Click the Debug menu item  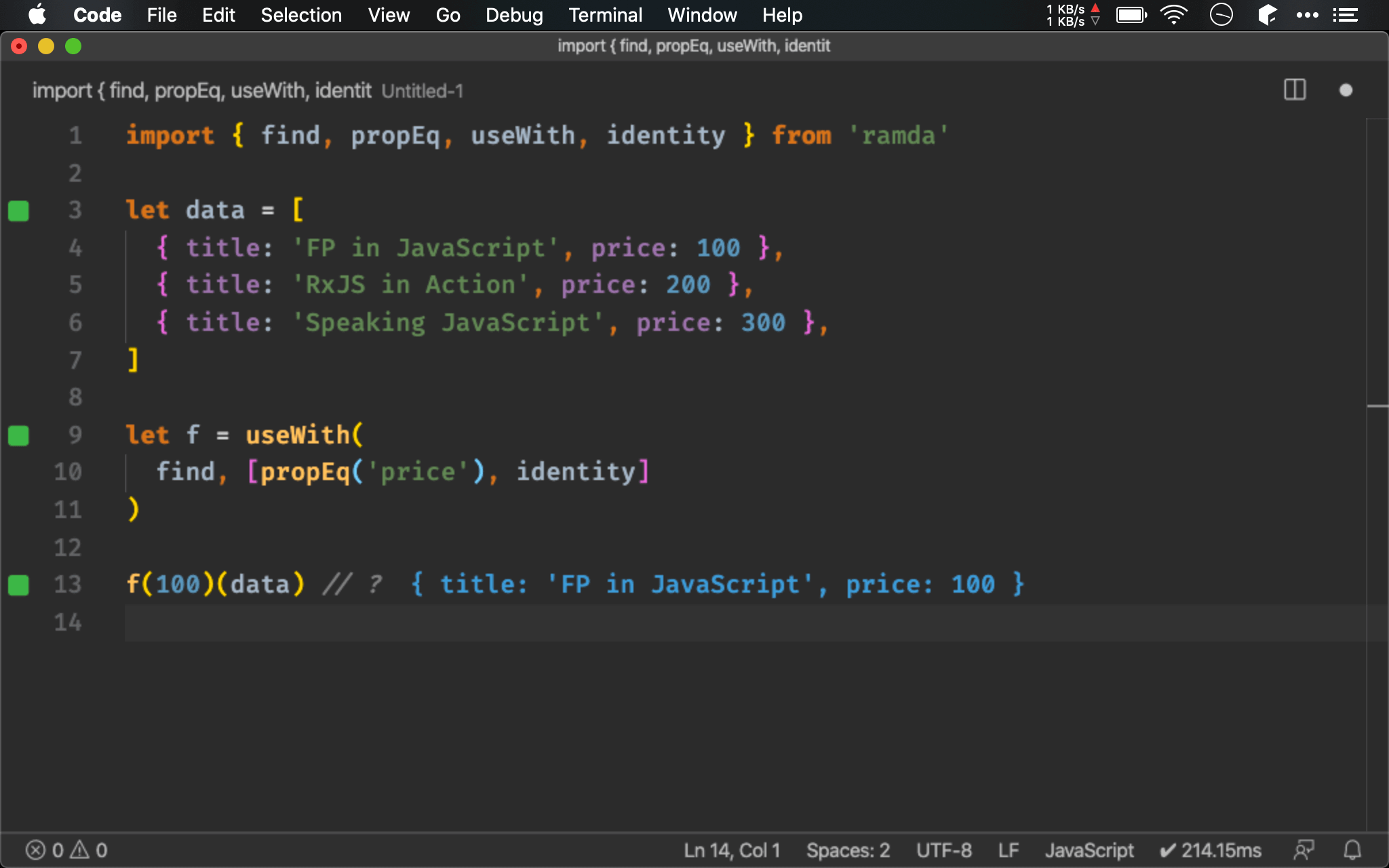(x=513, y=15)
